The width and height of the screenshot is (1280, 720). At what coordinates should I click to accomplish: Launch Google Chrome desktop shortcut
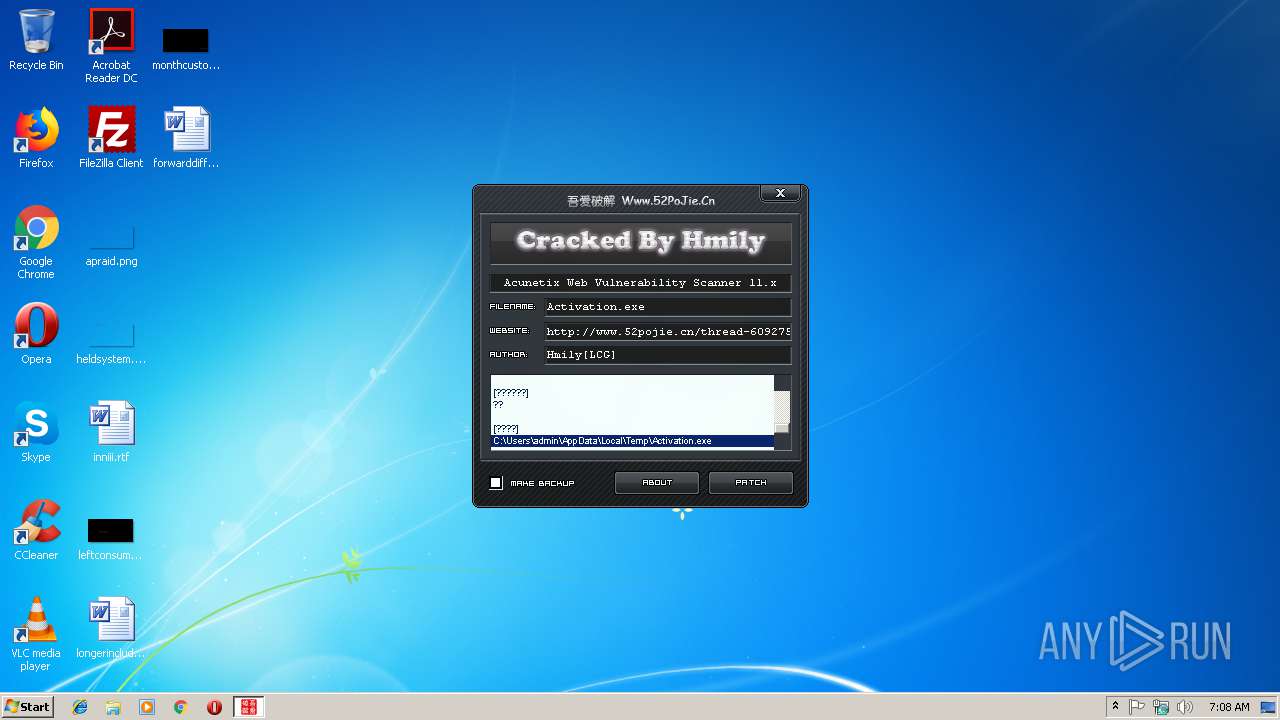36,242
